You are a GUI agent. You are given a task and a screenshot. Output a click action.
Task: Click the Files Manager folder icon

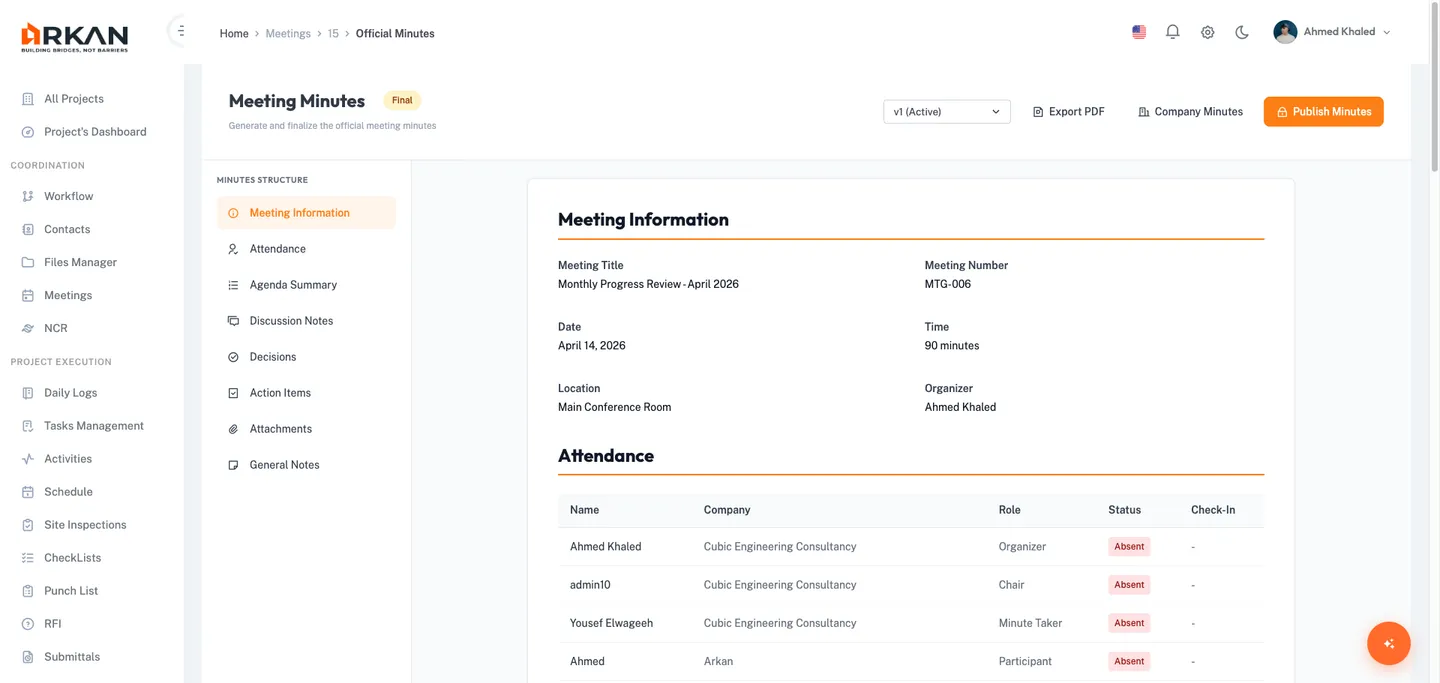(x=28, y=262)
